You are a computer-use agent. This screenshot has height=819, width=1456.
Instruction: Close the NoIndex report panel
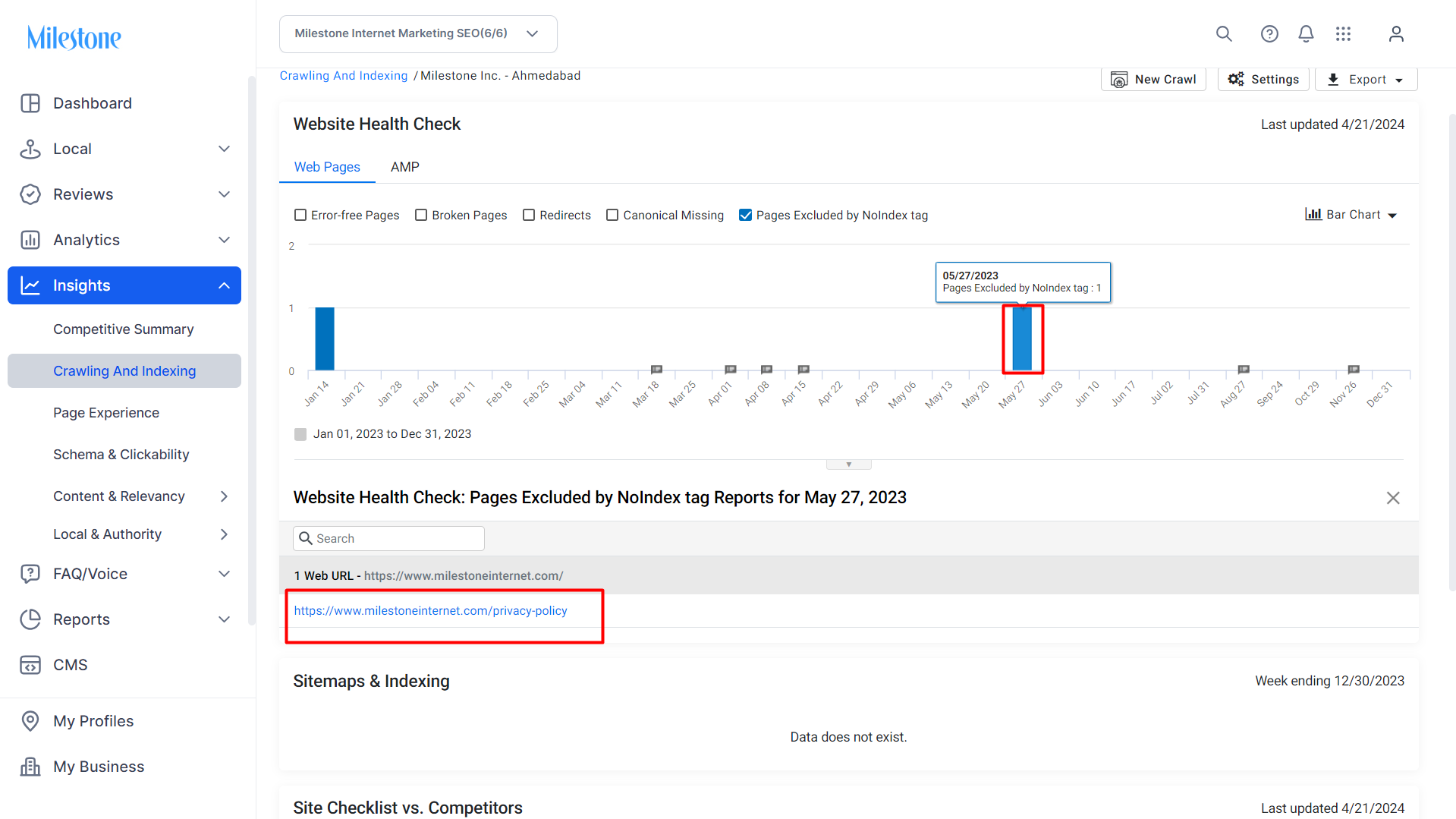click(x=1393, y=498)
